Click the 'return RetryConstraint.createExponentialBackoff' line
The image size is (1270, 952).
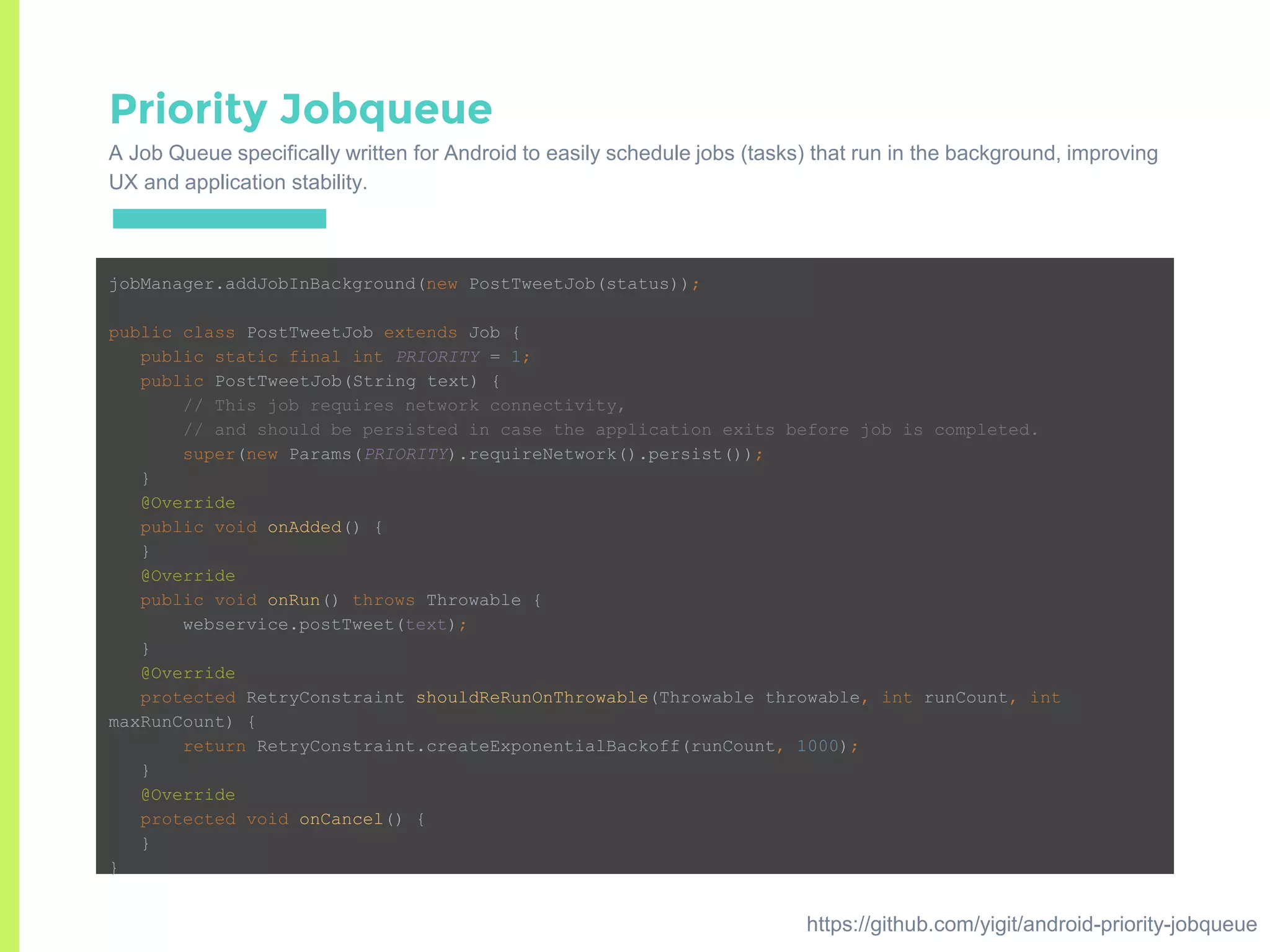pyautogui.click(x=520, y=746)
